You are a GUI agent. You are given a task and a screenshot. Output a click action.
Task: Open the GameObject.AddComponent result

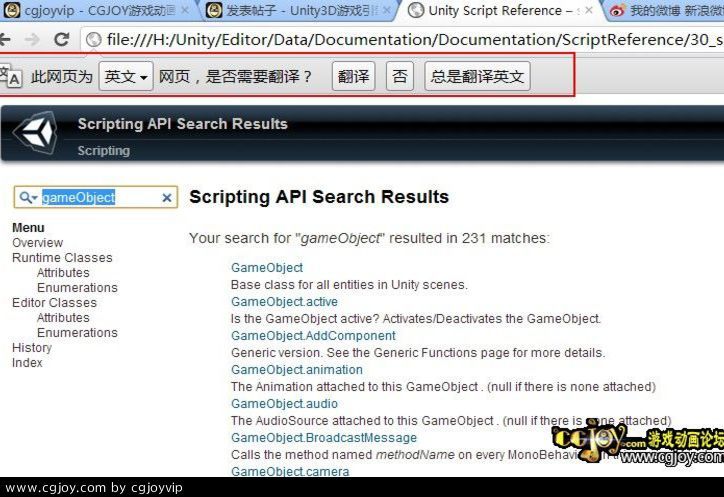click(314, 336)
